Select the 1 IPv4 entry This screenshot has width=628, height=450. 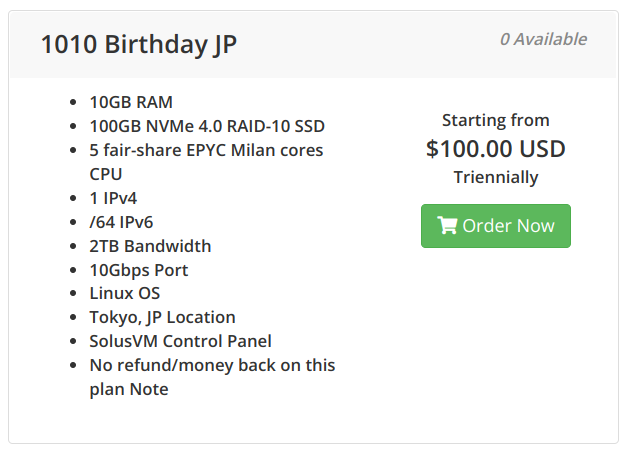[113, 198]
